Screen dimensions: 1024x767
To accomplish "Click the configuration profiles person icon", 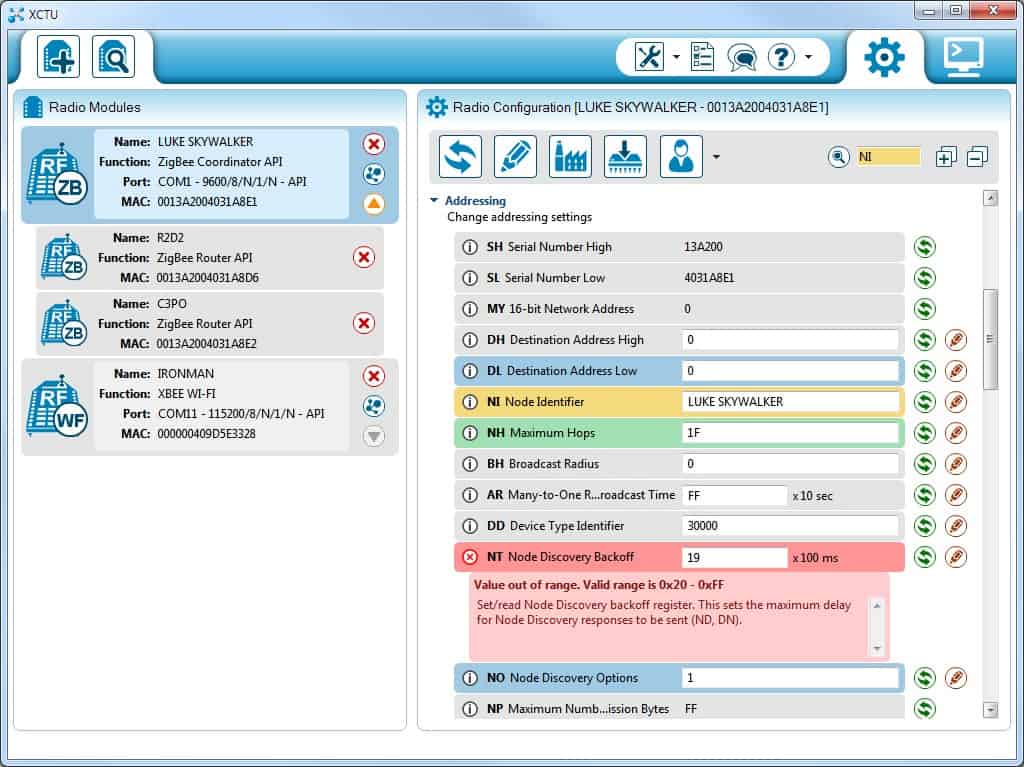I will coord(681,157).
